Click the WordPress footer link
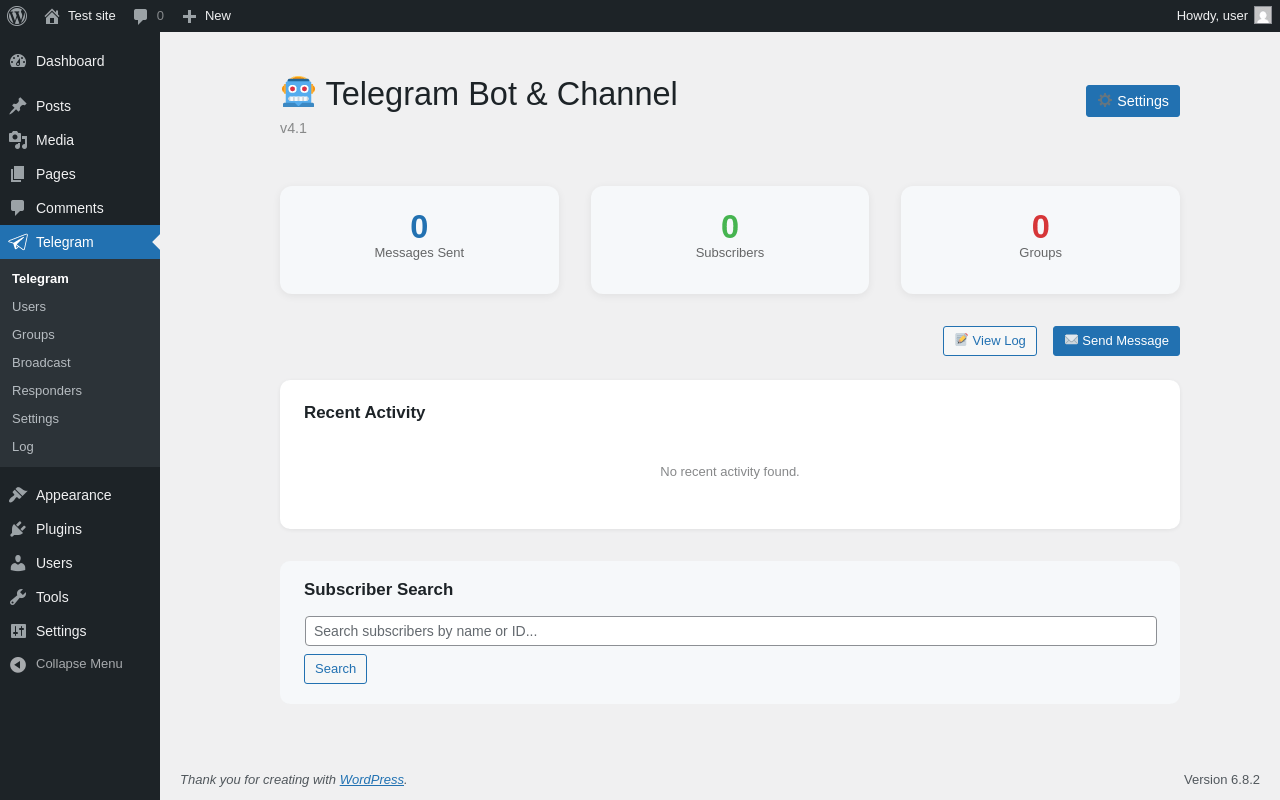The image size is (1280, 800). click(372, 779)
